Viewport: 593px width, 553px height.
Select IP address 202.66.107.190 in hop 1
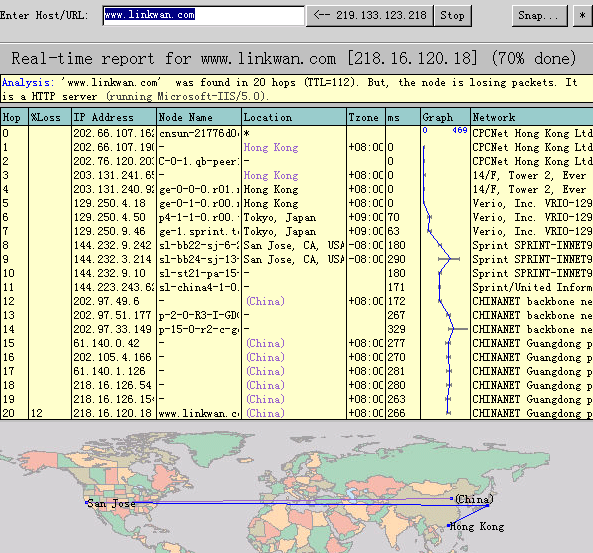pos(114,147)
